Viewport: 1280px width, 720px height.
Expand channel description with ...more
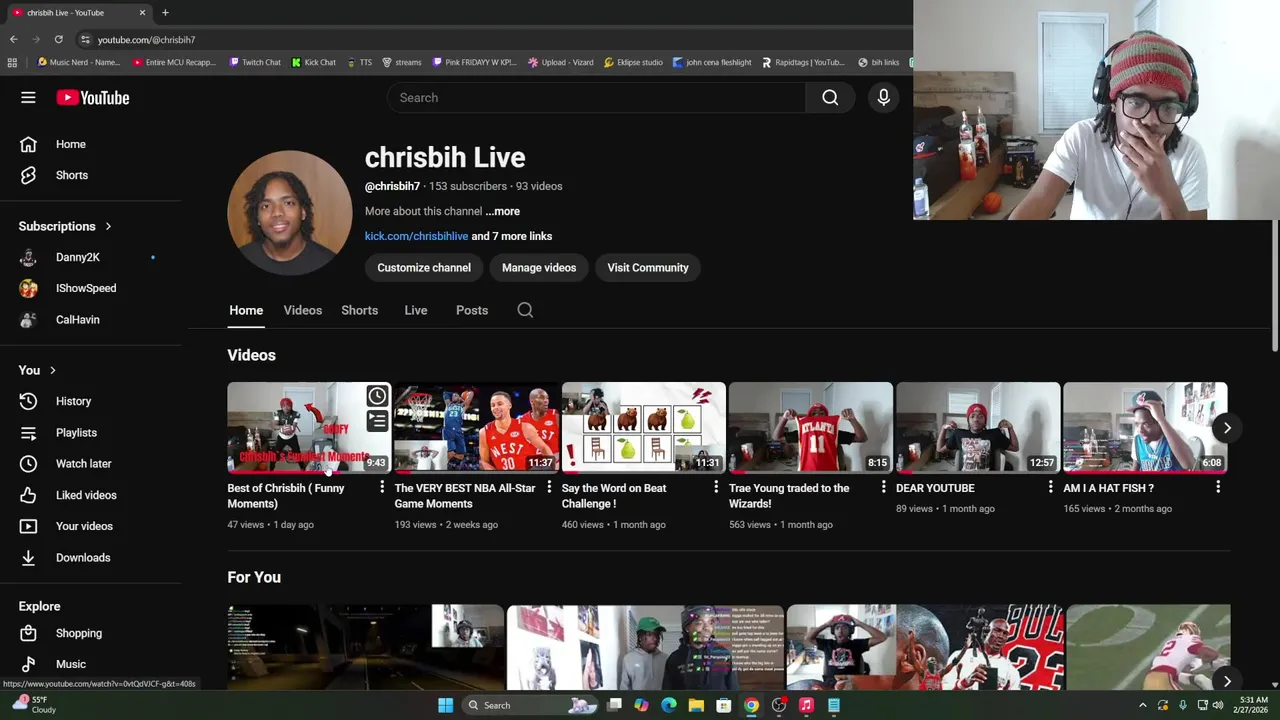(x=503, y=211)
